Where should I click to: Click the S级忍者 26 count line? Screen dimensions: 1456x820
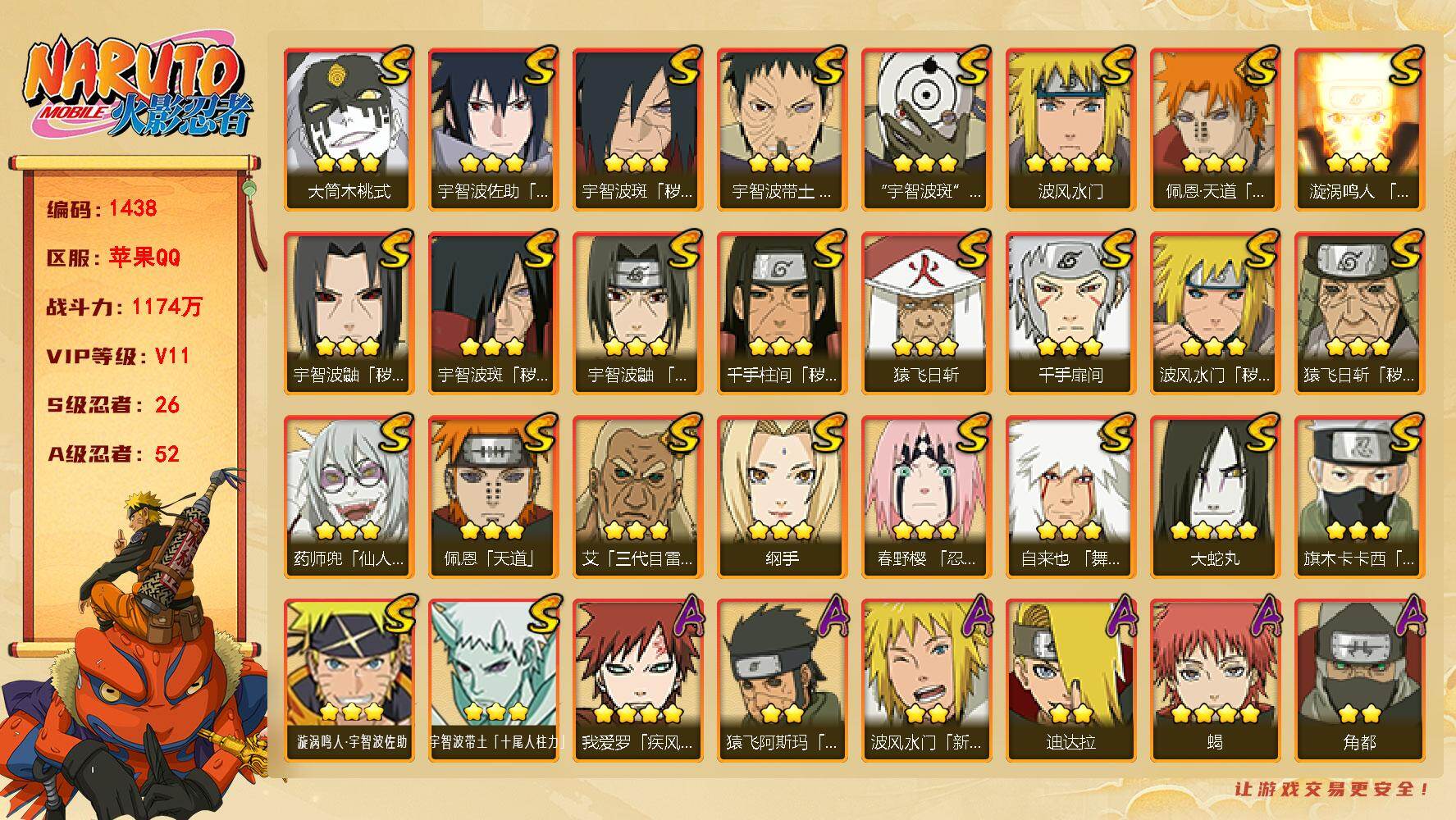coord(113,405)
